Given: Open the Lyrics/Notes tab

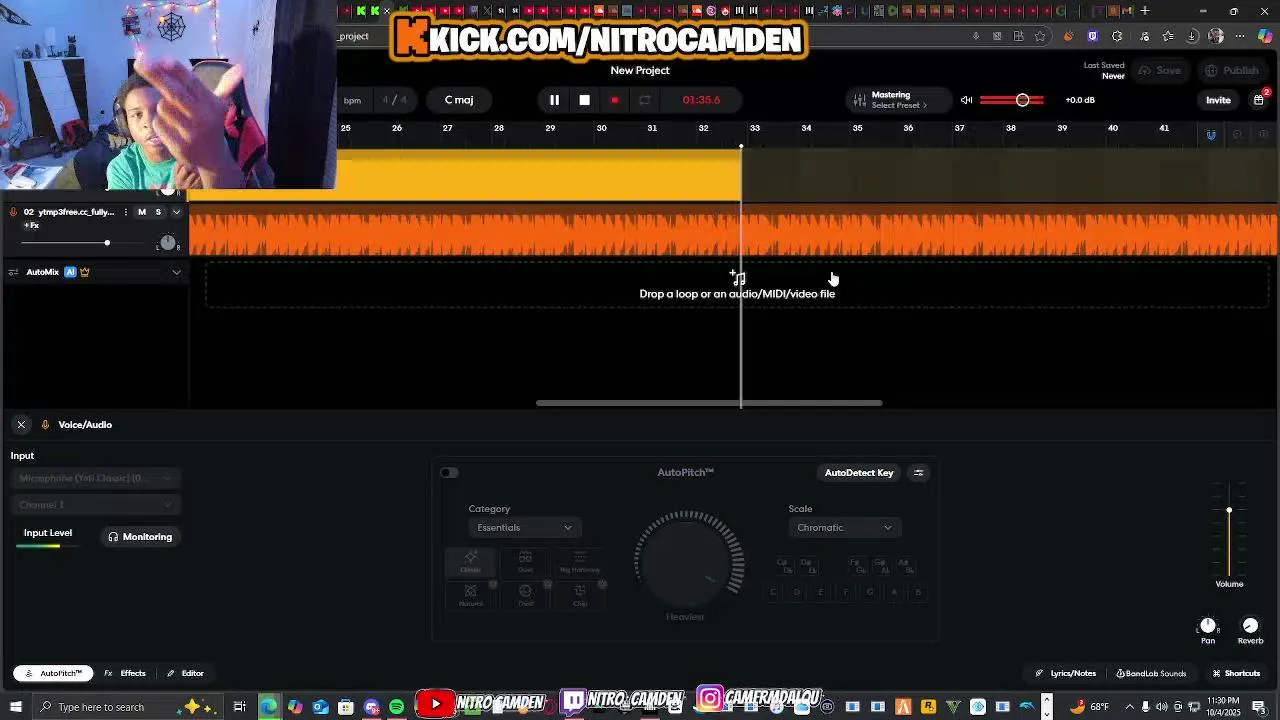Looking at the screenshot, I should [1066, 674].
